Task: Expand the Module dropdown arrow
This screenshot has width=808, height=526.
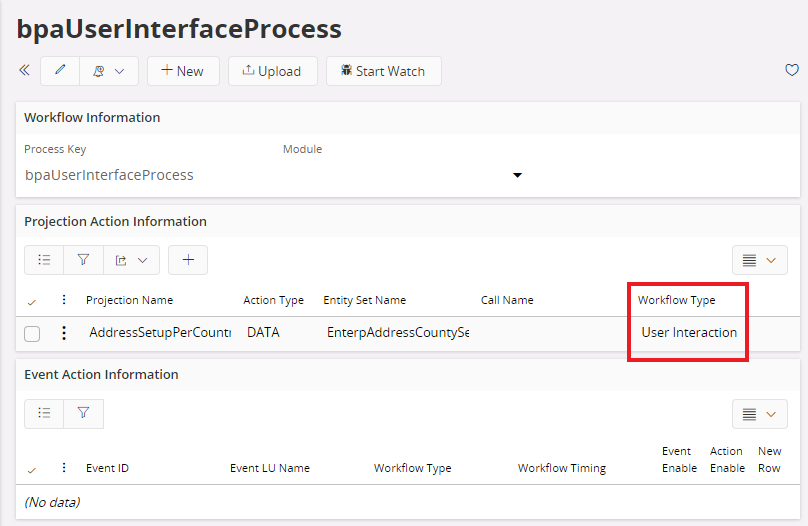Action: click(517, 176)
